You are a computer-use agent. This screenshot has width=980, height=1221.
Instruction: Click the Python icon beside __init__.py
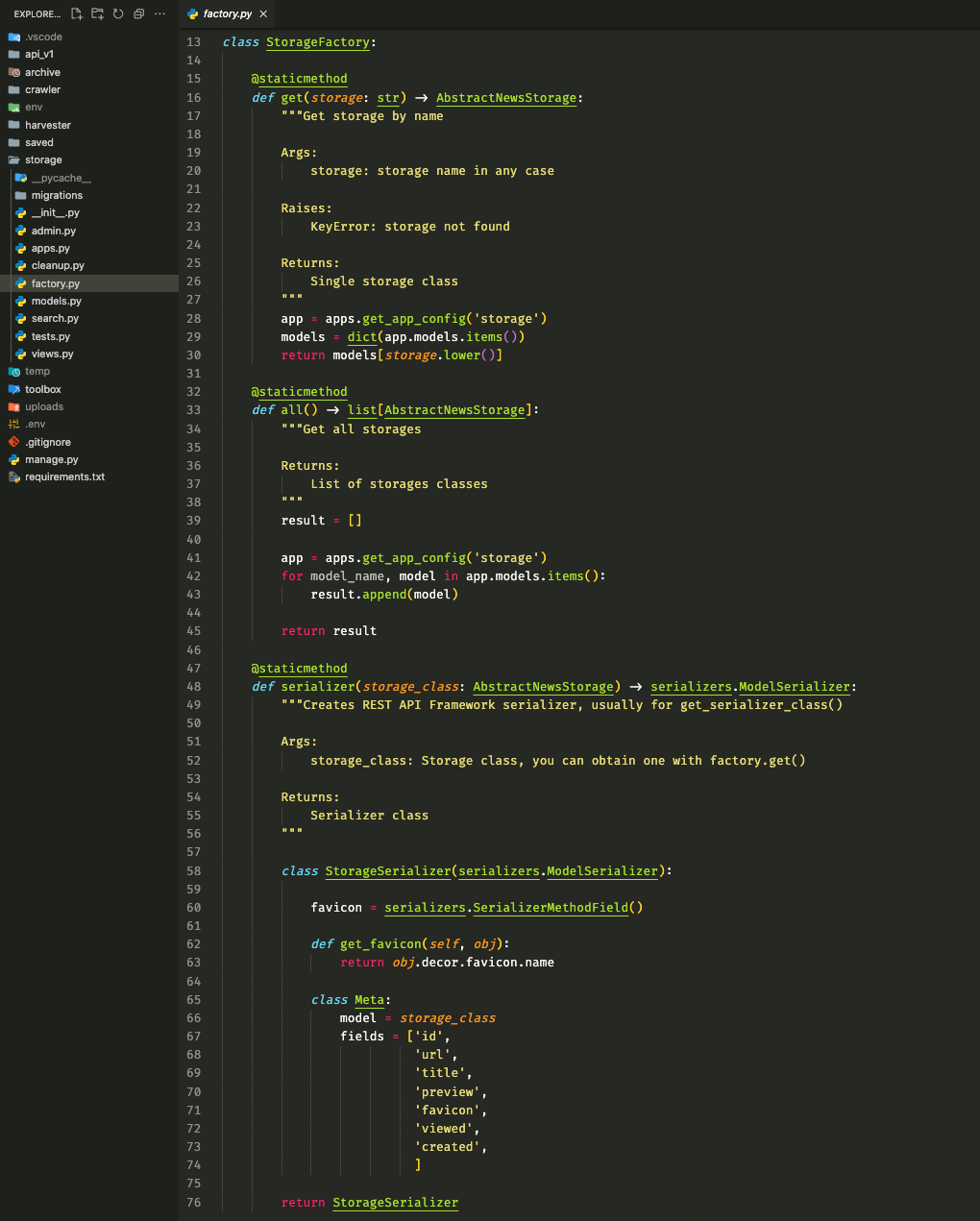[x=20, y=213]
